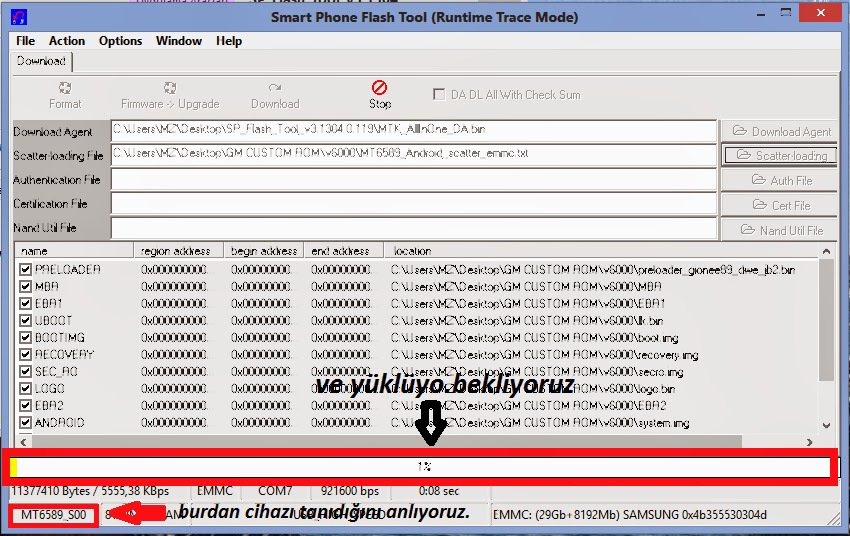Image resolution: width=850 pixels, height=536 pixels.
Task: Click the Nand Util File folder button
Action: coord(780,230)
